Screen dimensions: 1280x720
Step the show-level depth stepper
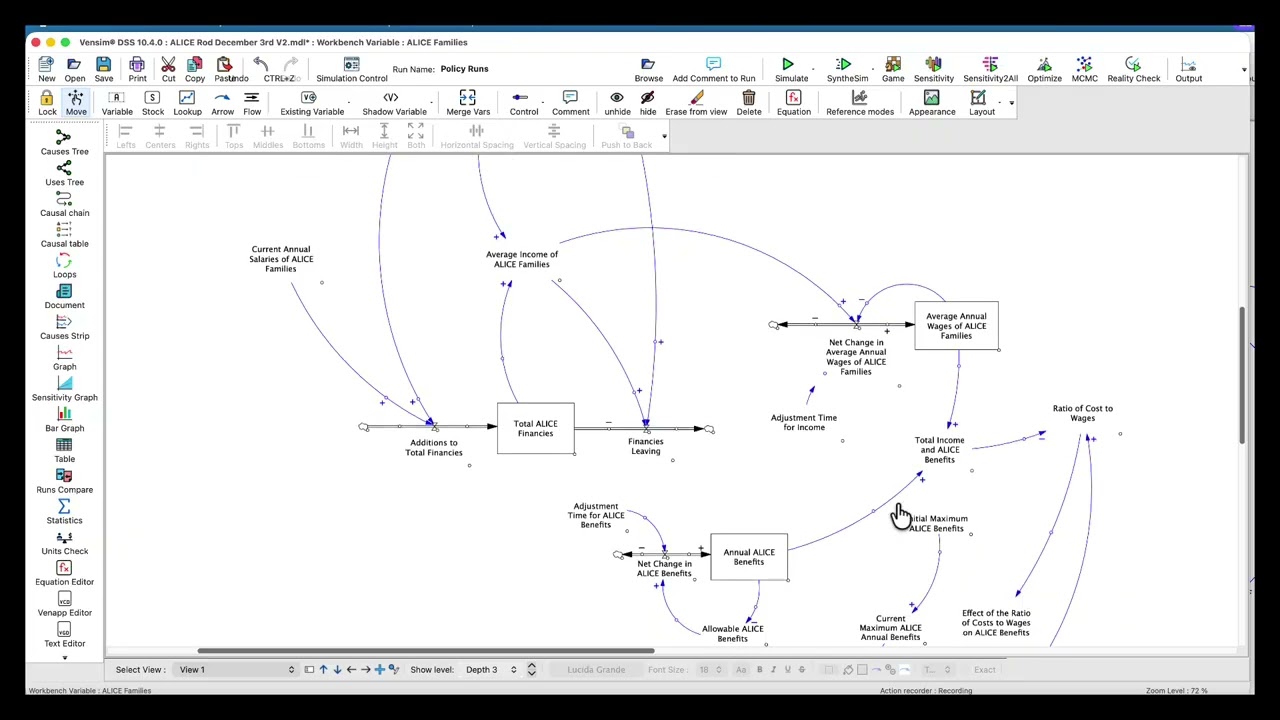[531, 670]
